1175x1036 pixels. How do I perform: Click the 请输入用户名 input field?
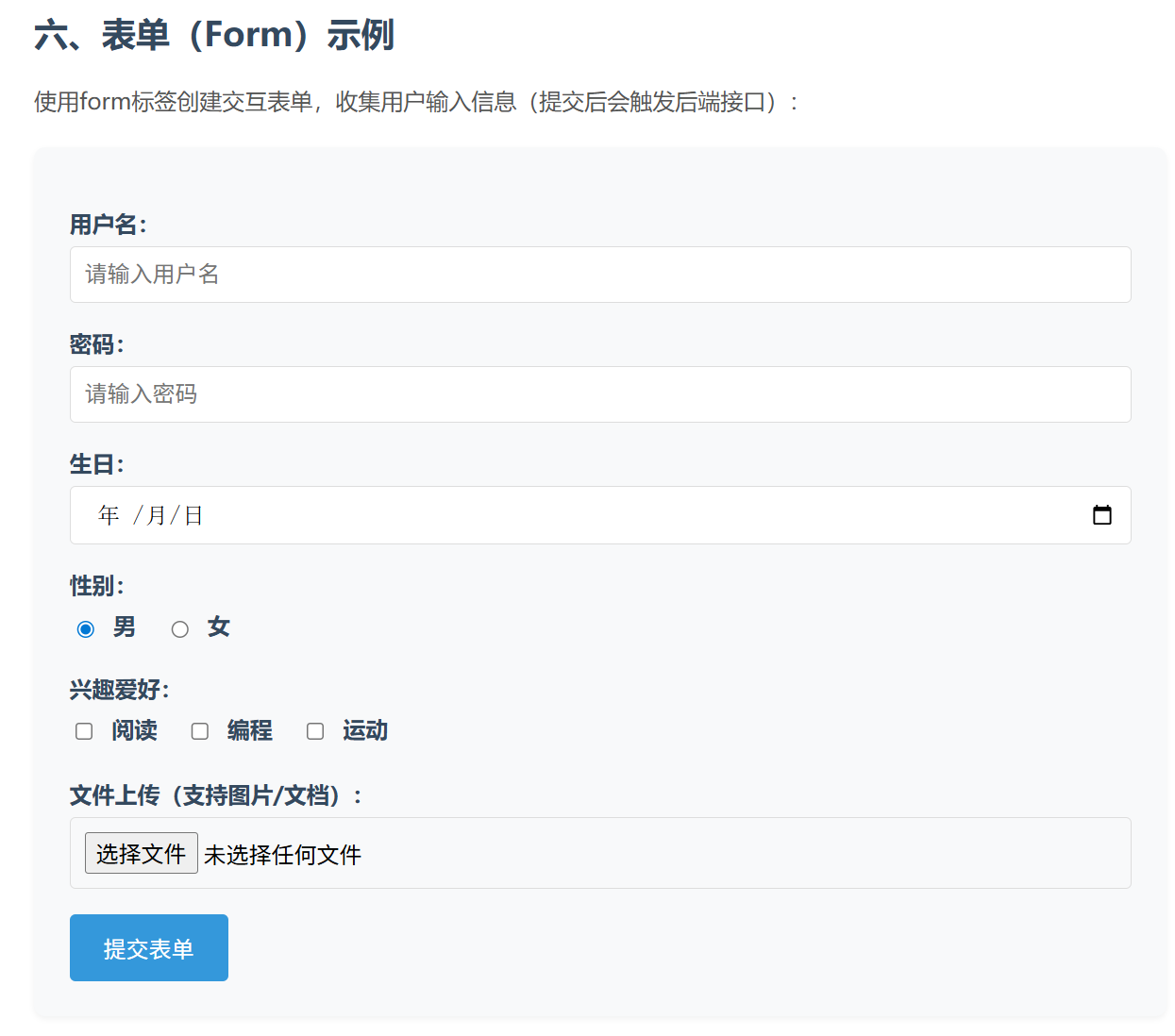click(x=599, y=275)
